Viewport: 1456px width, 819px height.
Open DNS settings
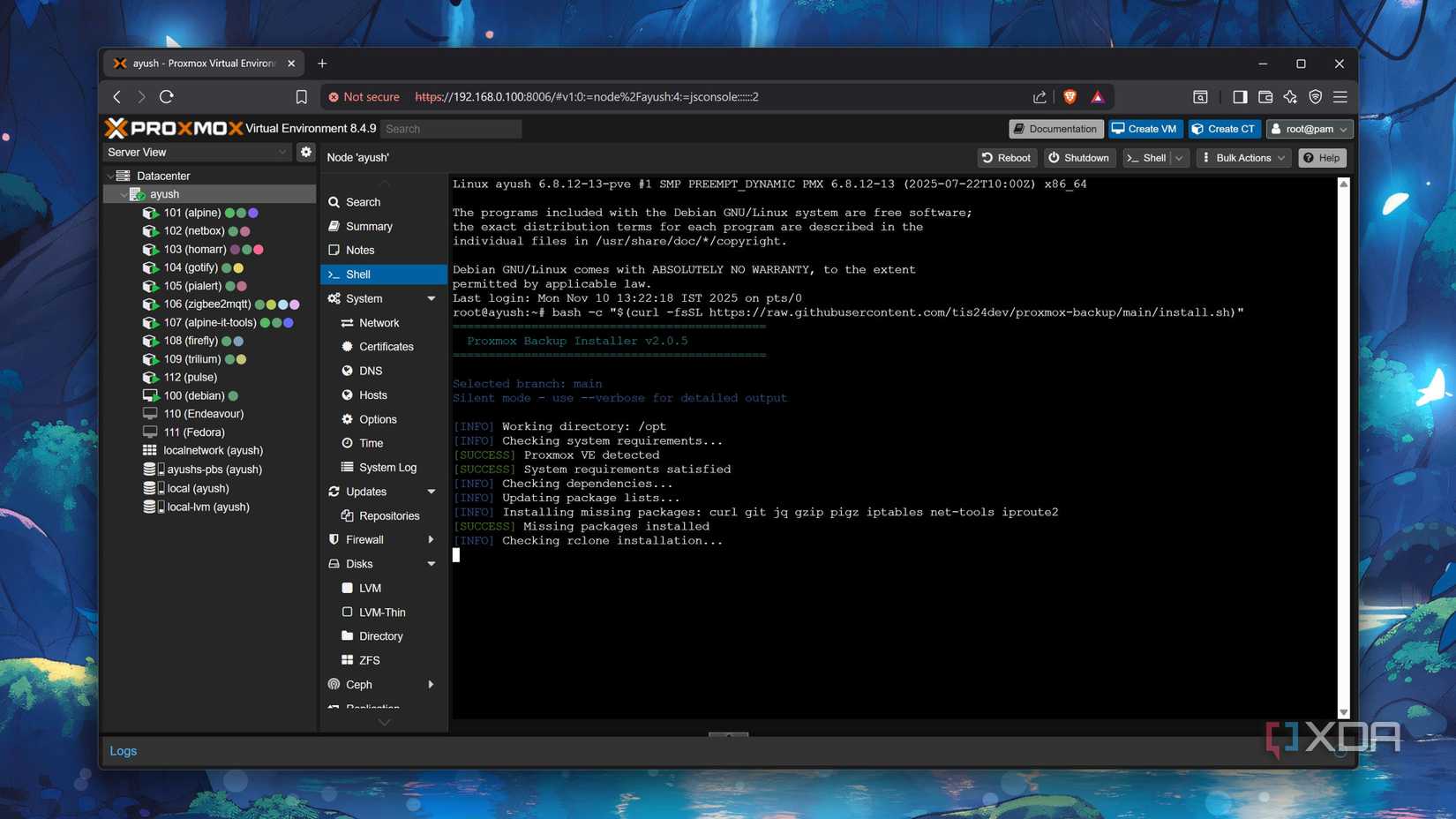point(370,371)
